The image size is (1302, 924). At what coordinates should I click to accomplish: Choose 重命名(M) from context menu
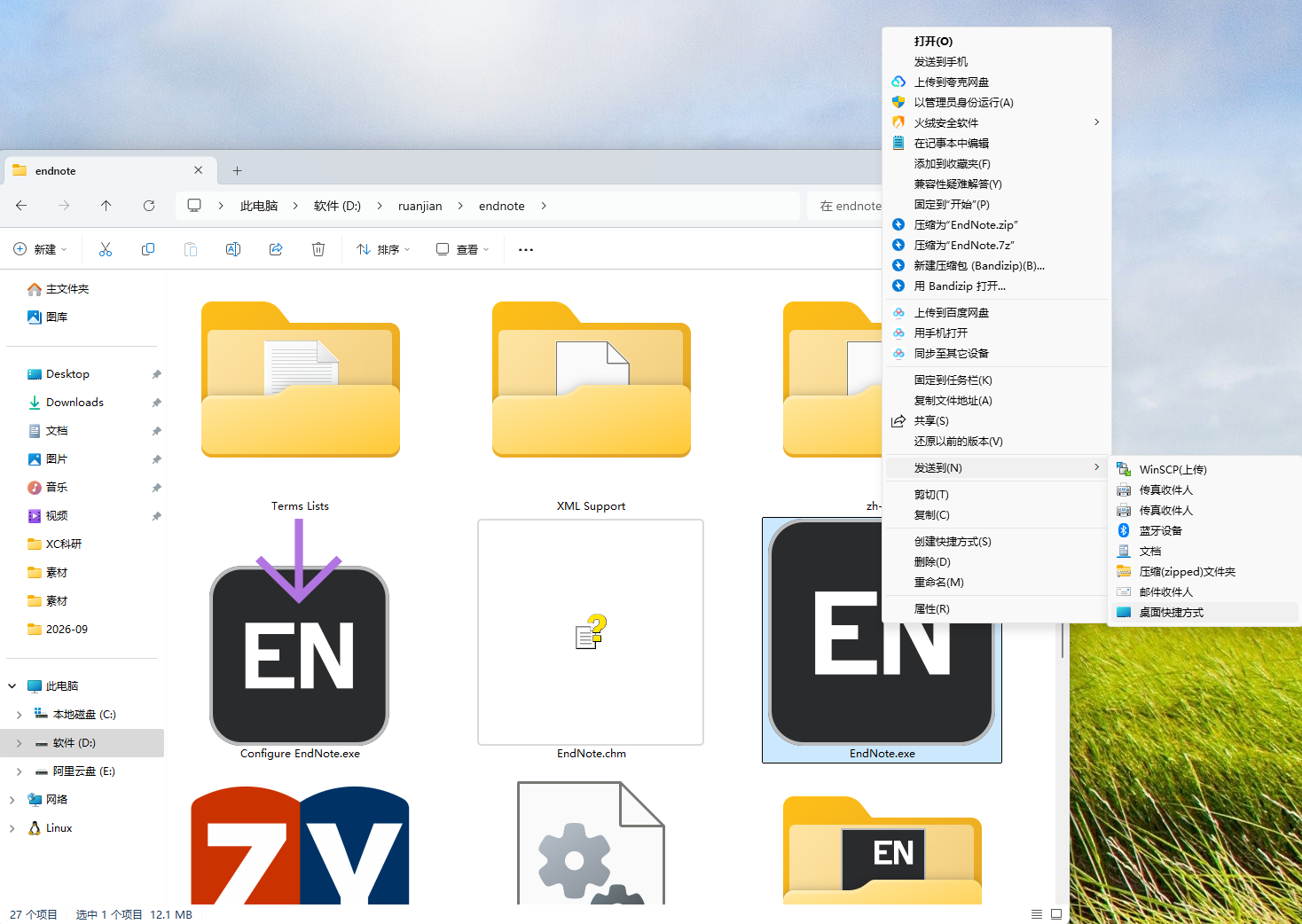[x=997, y=582]
